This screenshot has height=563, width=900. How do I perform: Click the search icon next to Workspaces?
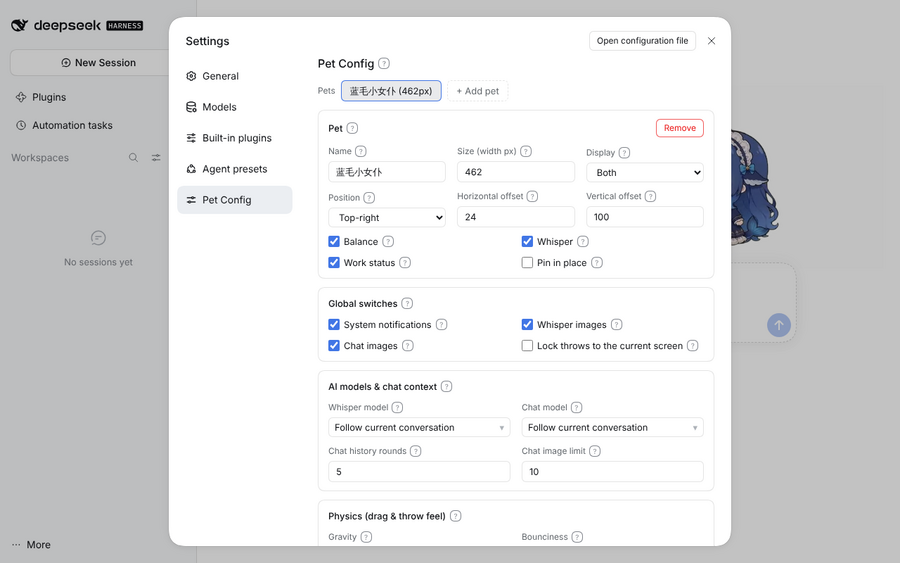133,158
